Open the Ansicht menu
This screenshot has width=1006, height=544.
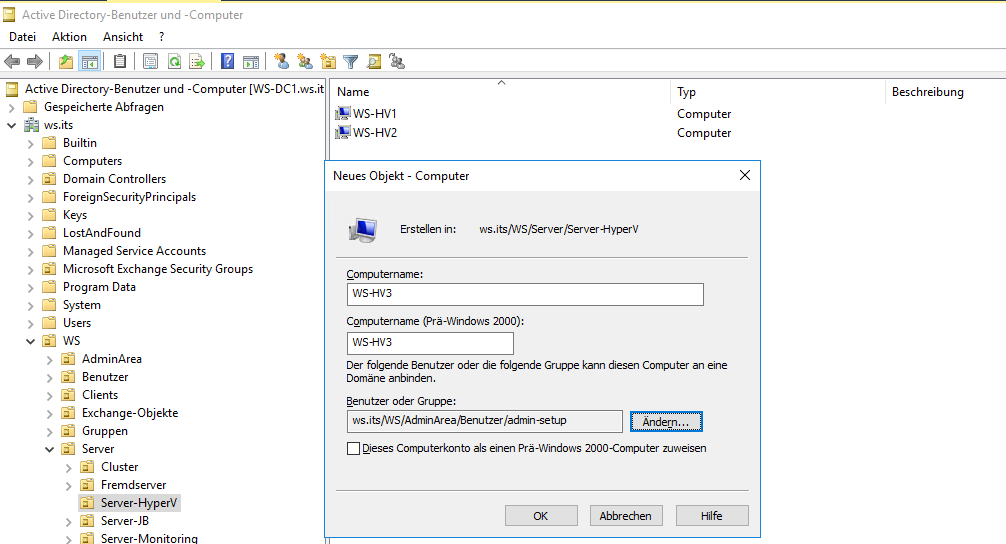tap(123, 37)
